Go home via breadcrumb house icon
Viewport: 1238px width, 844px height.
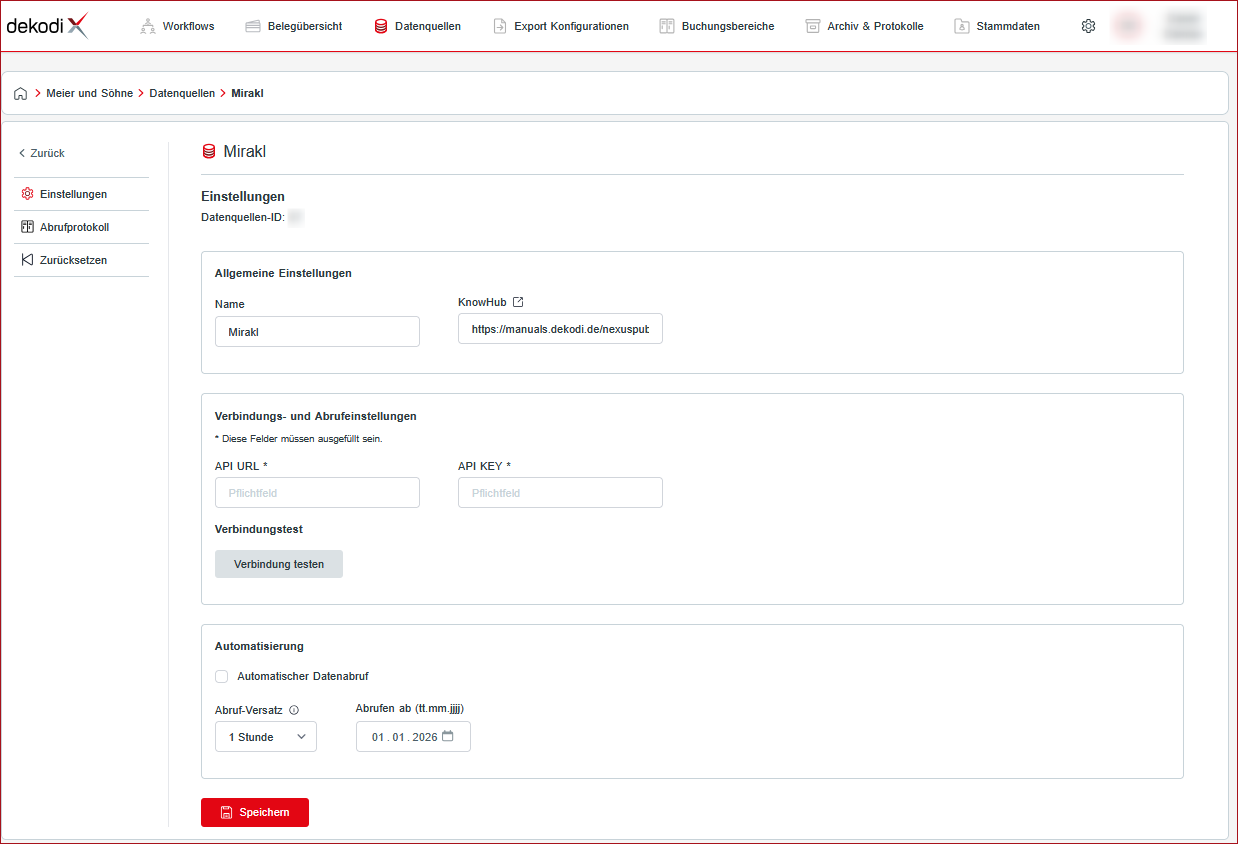[x=21, y=93]
